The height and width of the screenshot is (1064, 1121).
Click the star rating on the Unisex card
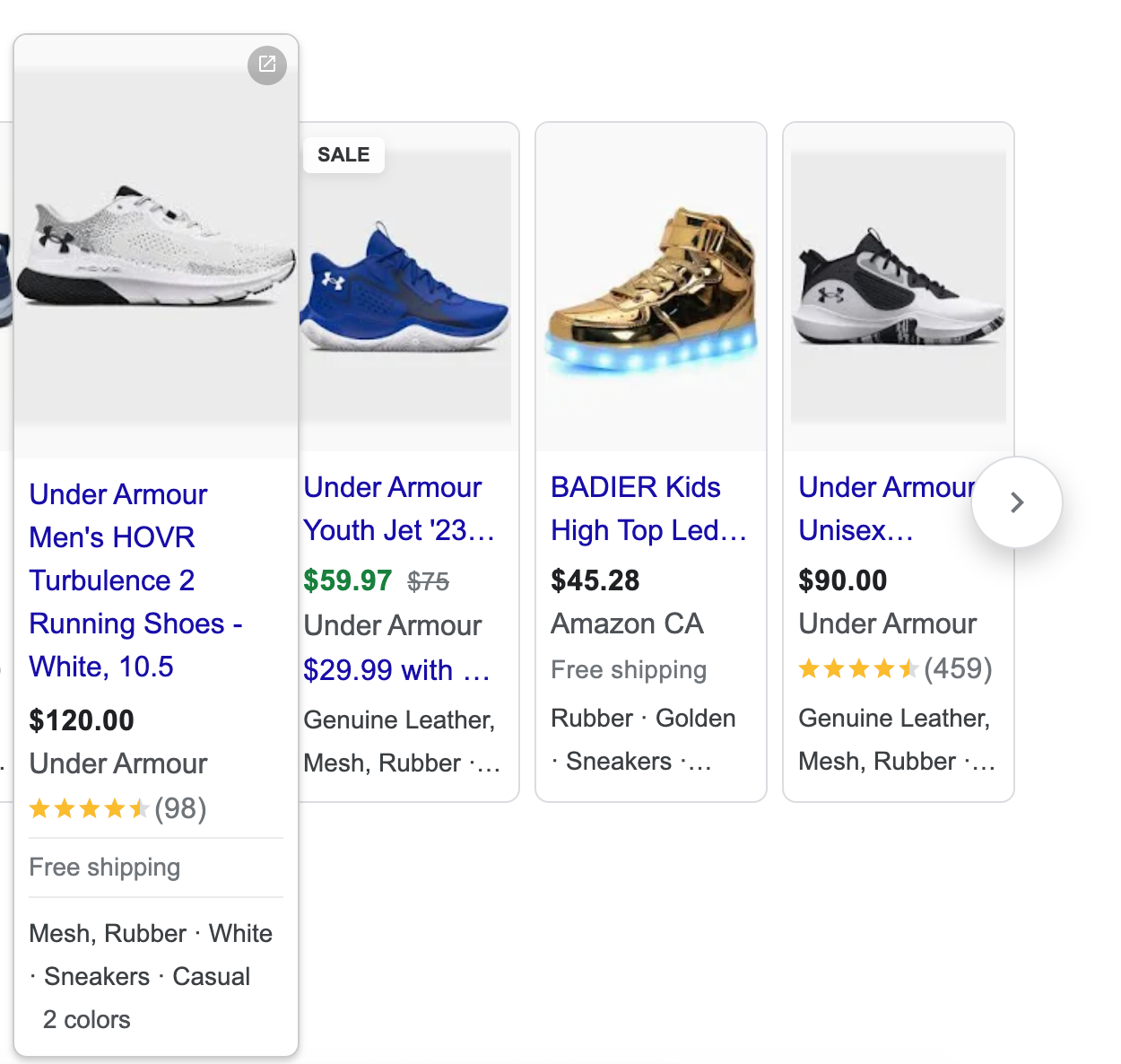click(858, 668)
